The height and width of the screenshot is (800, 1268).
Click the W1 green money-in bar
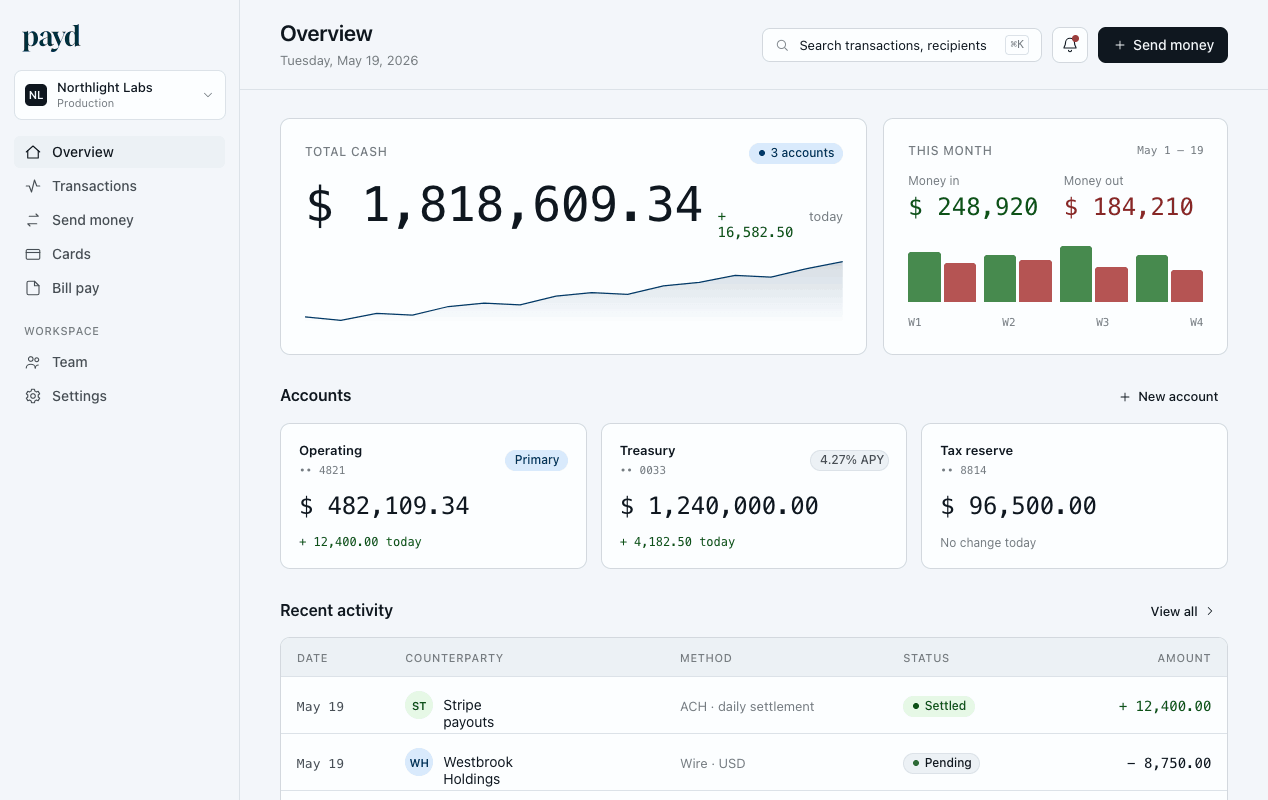pos(924,277)
